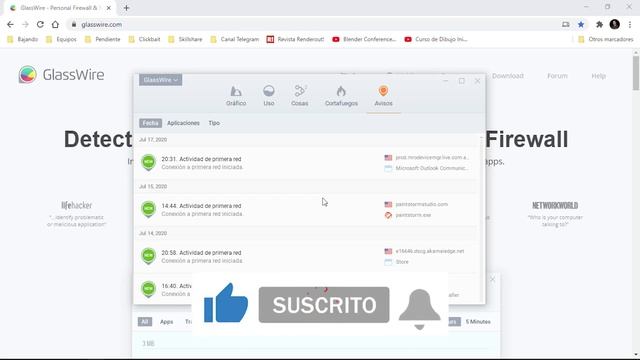Click the notification bell icon
This screenshot has width=640, height=360.
[x=420, y=309]
